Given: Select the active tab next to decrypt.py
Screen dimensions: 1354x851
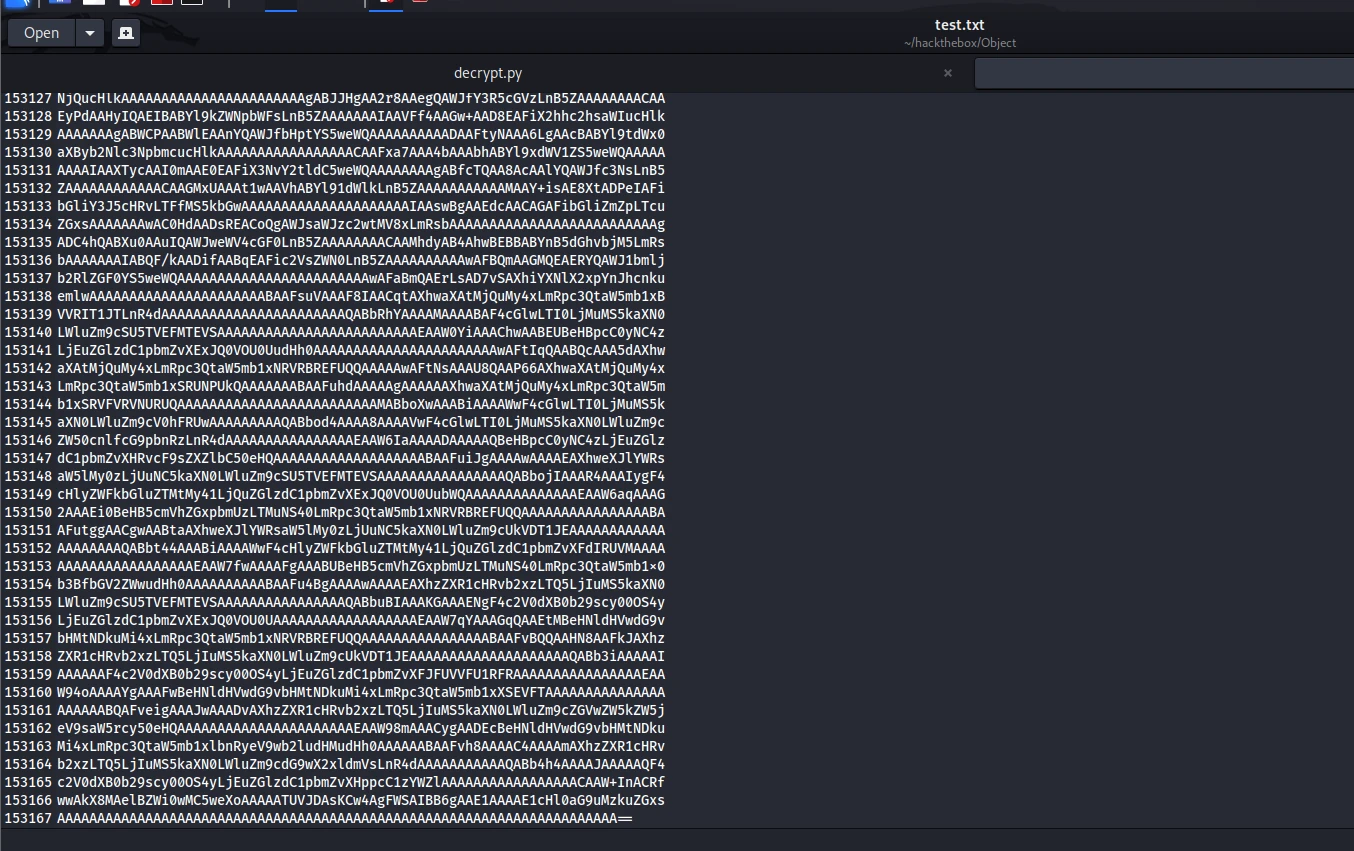Looking at the screenshot, I should tap(1164, 73).
